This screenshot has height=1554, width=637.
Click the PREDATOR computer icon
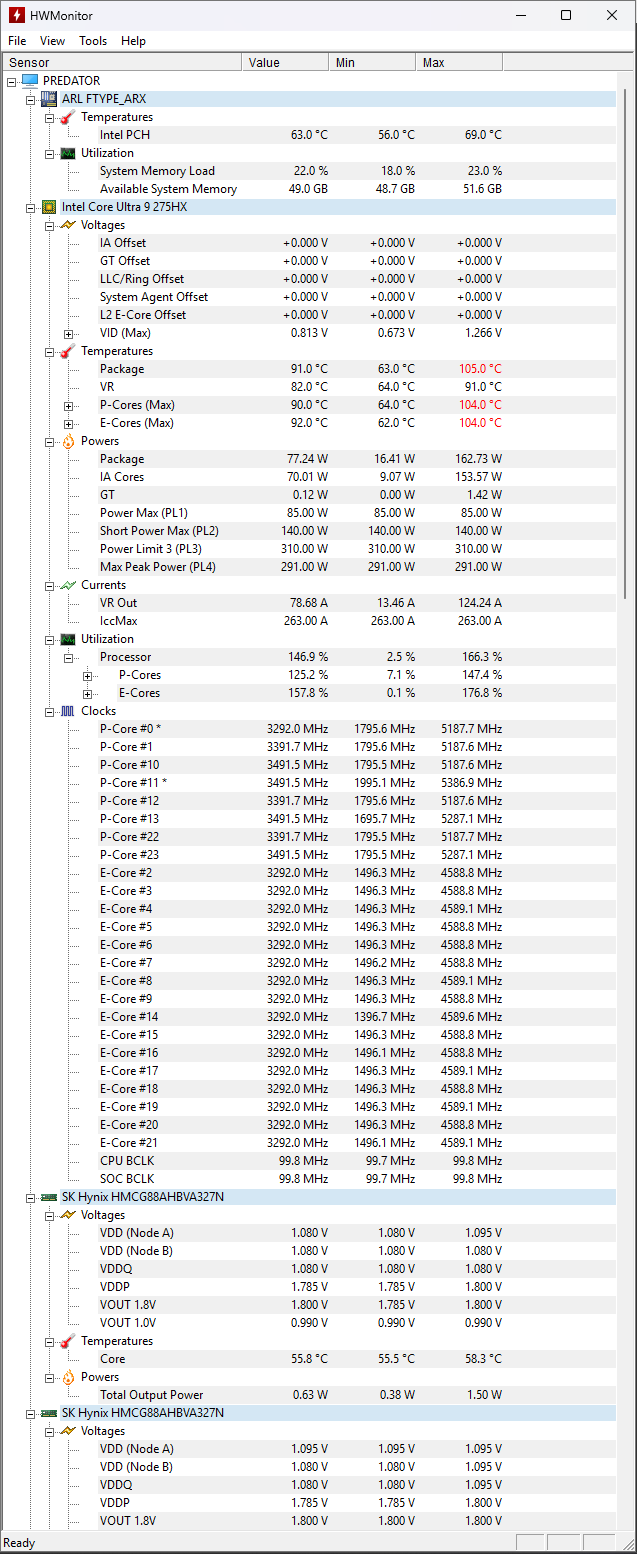coord(29,81)
